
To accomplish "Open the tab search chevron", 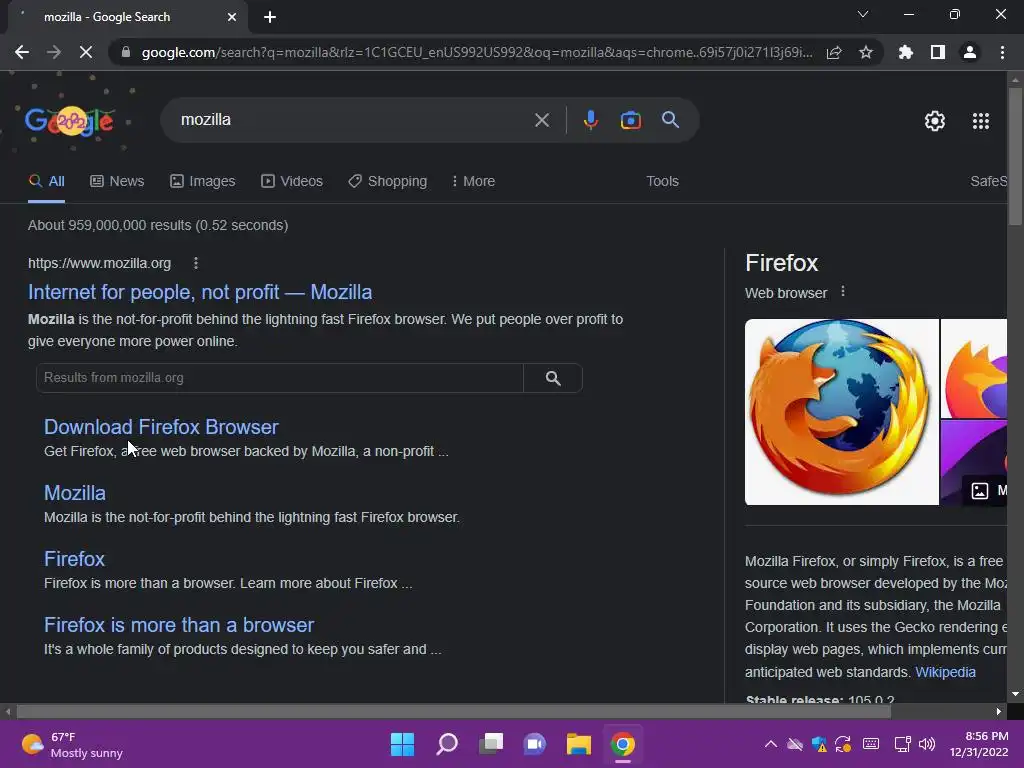I will [863, 14].
